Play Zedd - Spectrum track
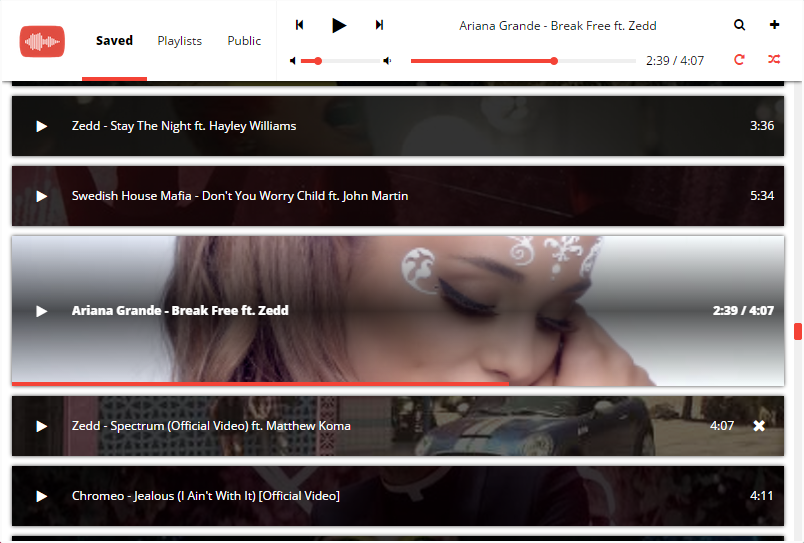The width and height of the screenshot is (804, 543). (x=42, y=427)
